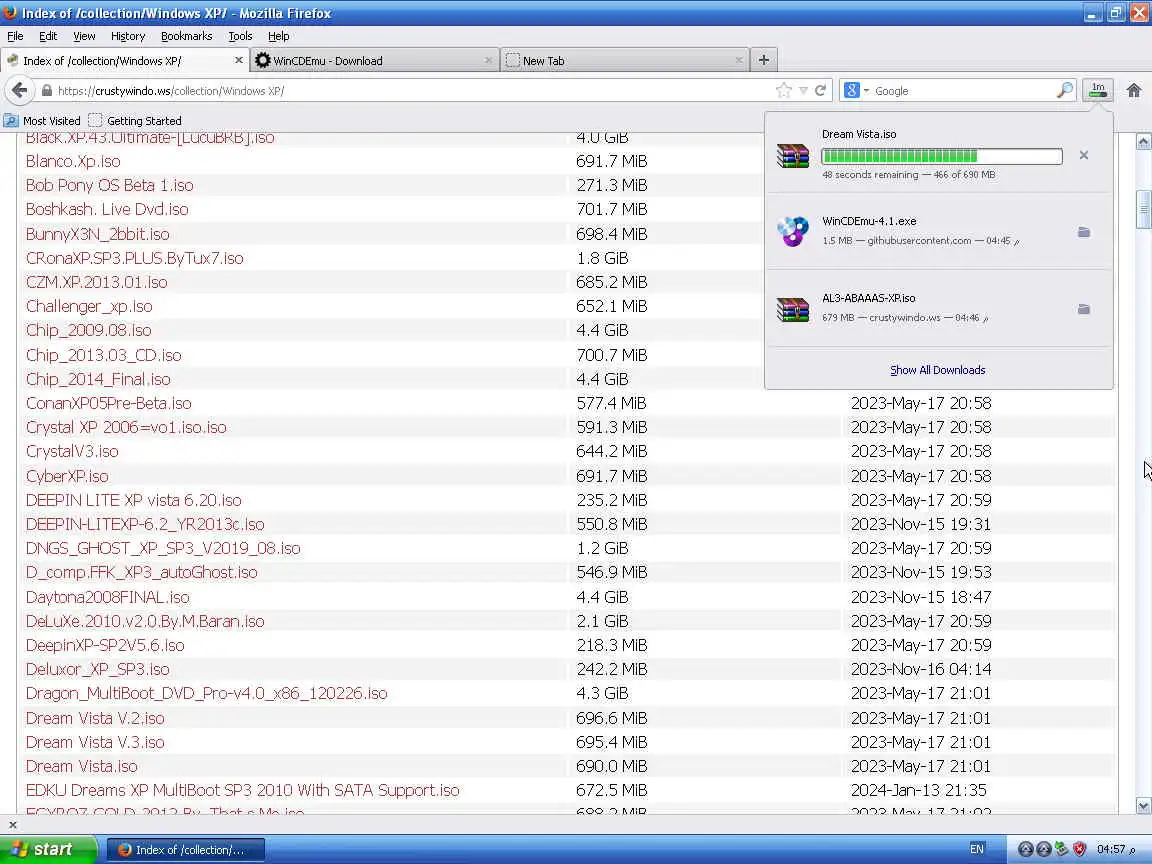Click the EN language indicator

pyautogui.click(x=976, y=849)
